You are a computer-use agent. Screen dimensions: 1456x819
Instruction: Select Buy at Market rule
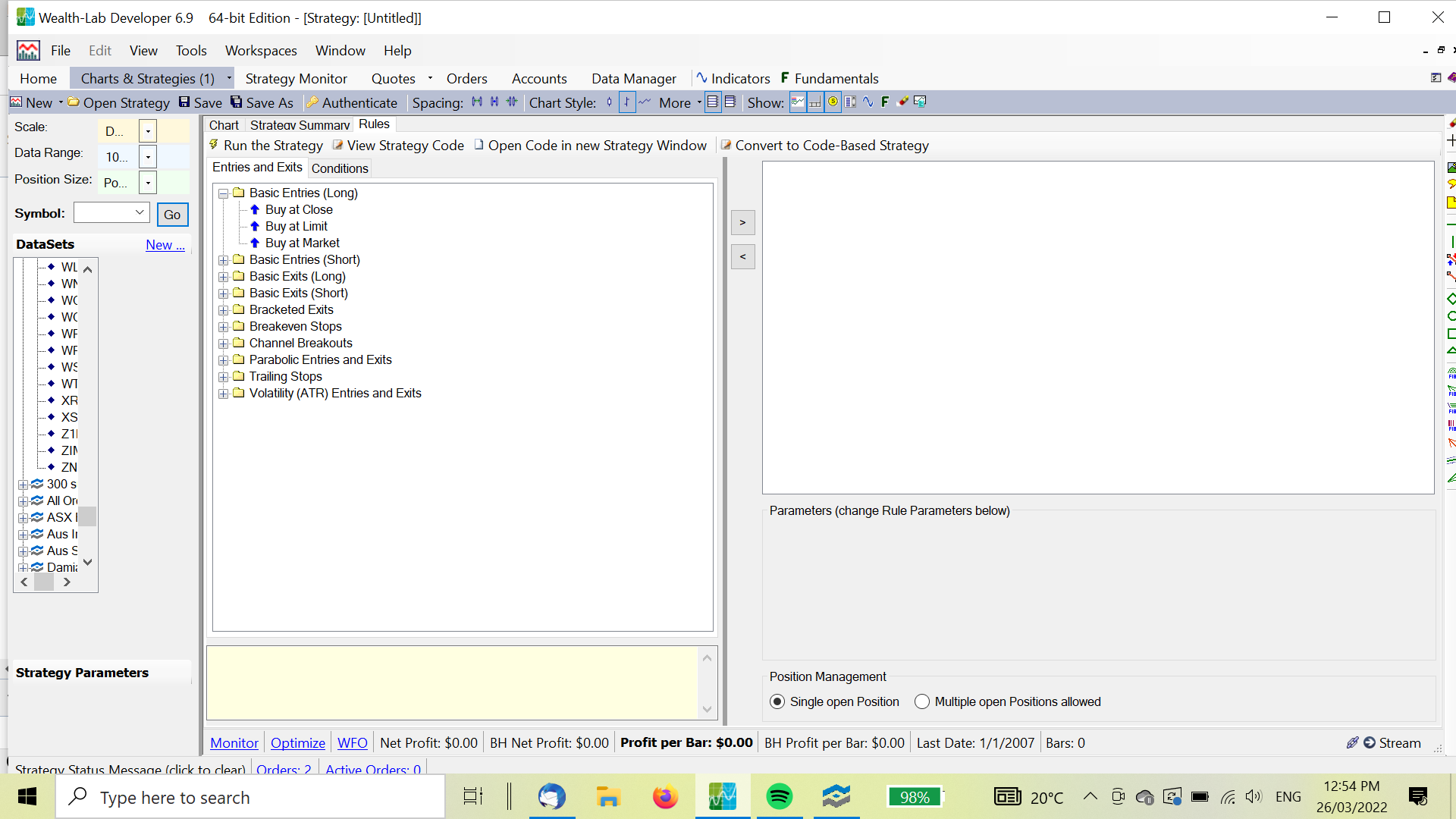point(303,243)
